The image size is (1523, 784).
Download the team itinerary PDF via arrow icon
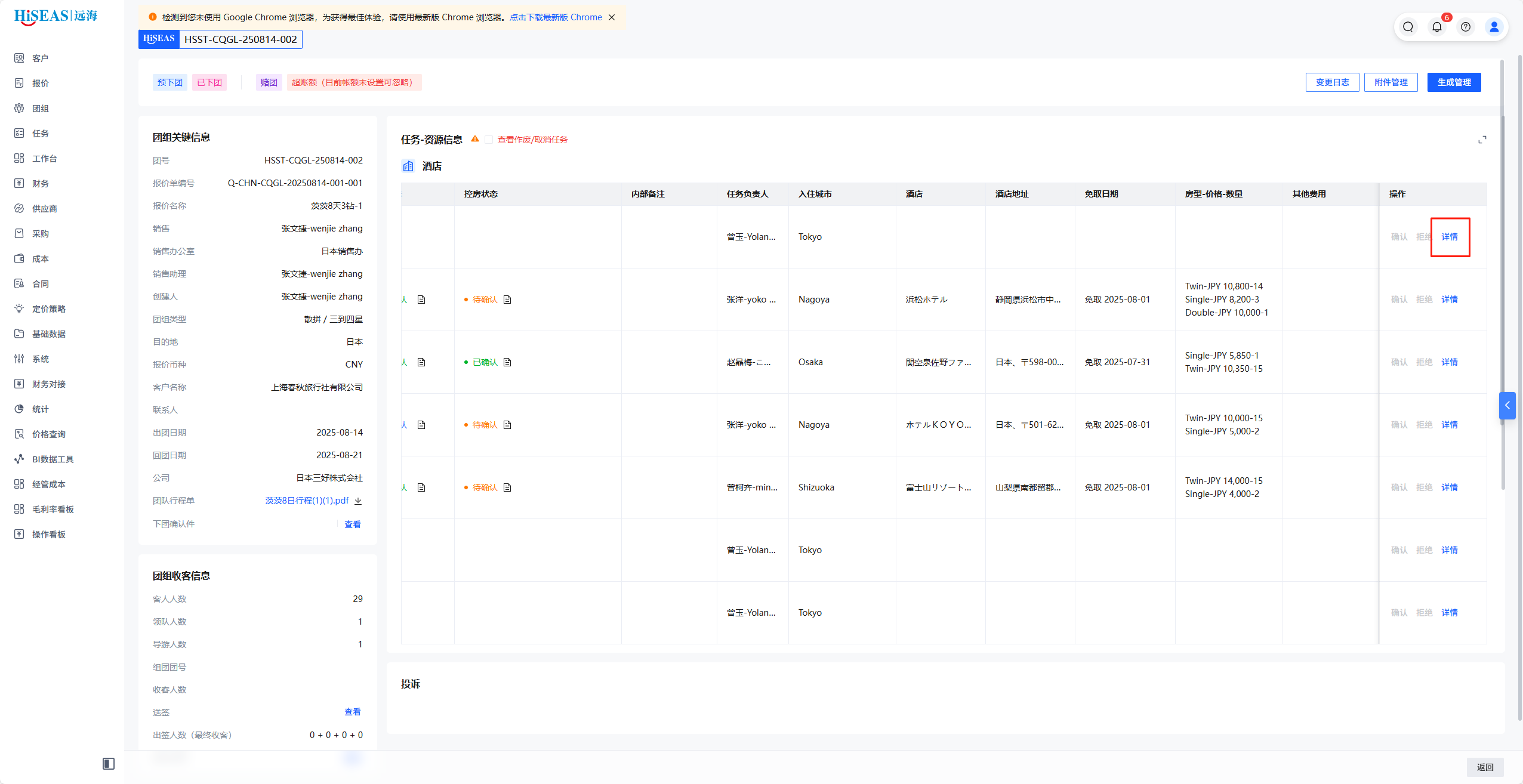click(358, 501)
